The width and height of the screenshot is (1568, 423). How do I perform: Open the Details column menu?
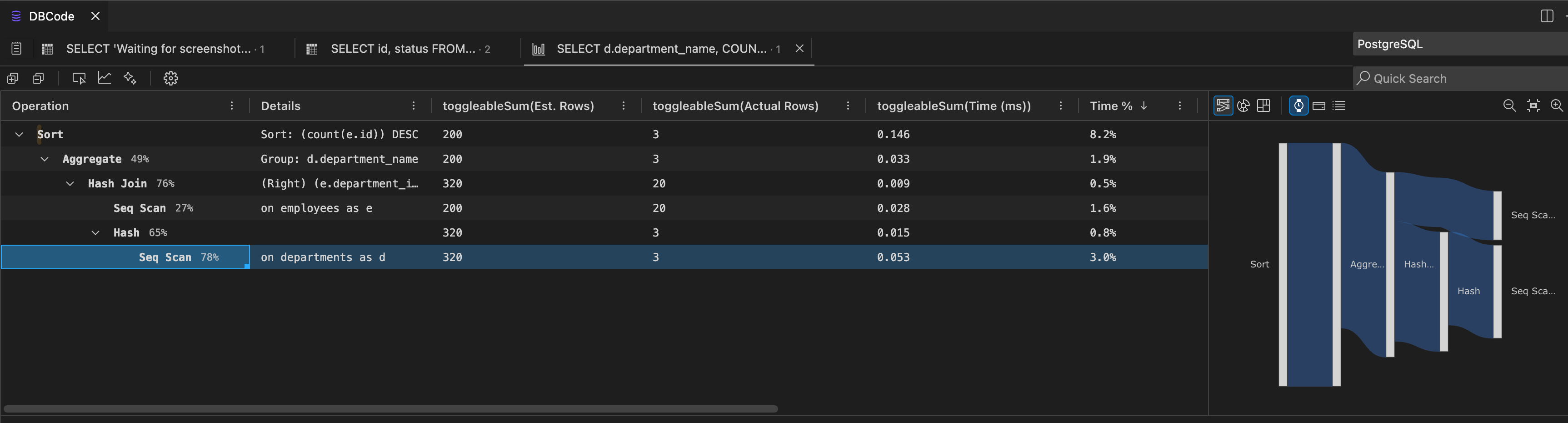[x=413, y=106]
